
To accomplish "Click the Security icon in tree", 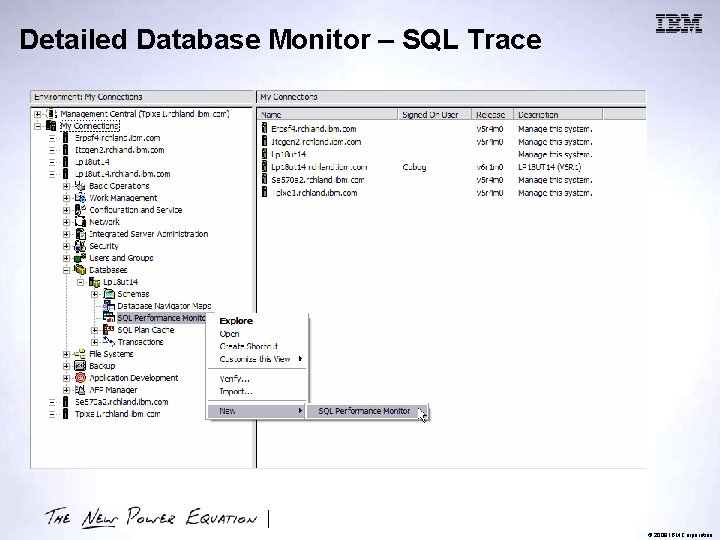I will pos(80,246).
